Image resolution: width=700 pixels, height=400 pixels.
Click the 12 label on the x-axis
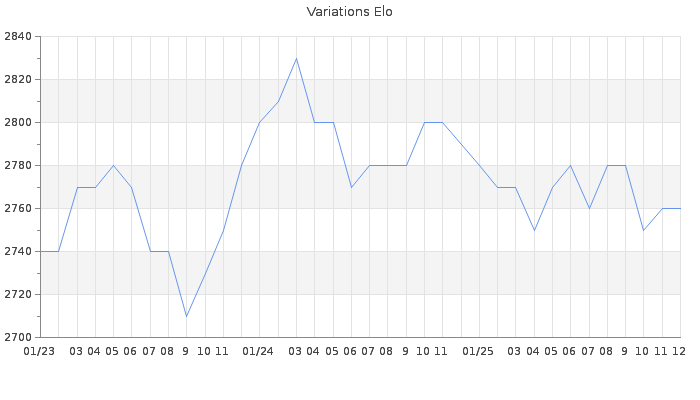point(679,352)
